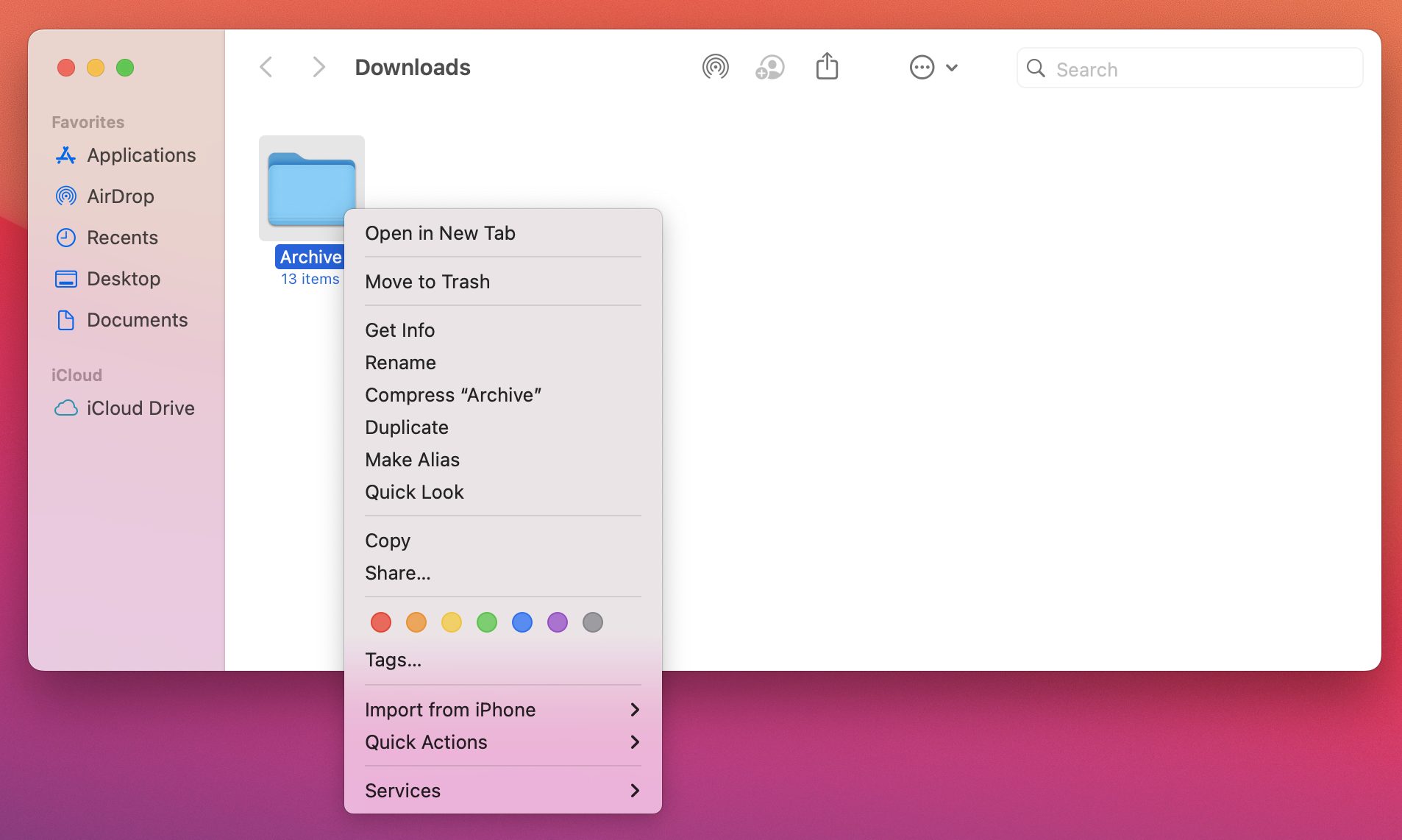Click the back navigation arrow
The image size is (1402, 840).
pyautogui.click(x=266, y=67)
